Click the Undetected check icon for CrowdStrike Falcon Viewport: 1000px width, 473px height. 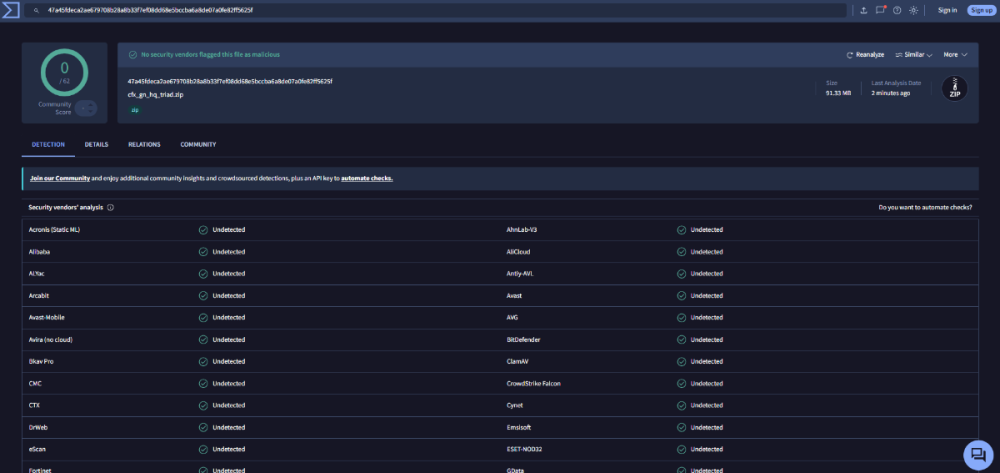682,384
